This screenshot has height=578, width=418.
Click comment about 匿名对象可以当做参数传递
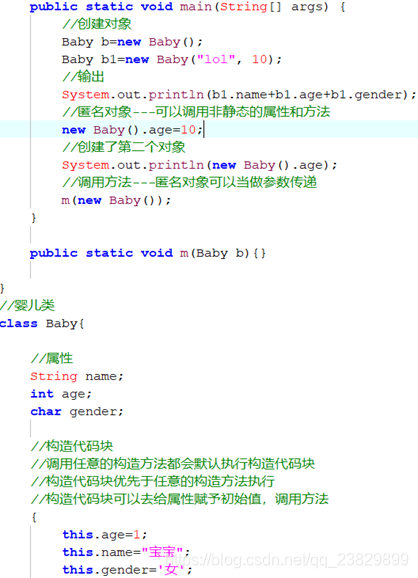(189, 182)
